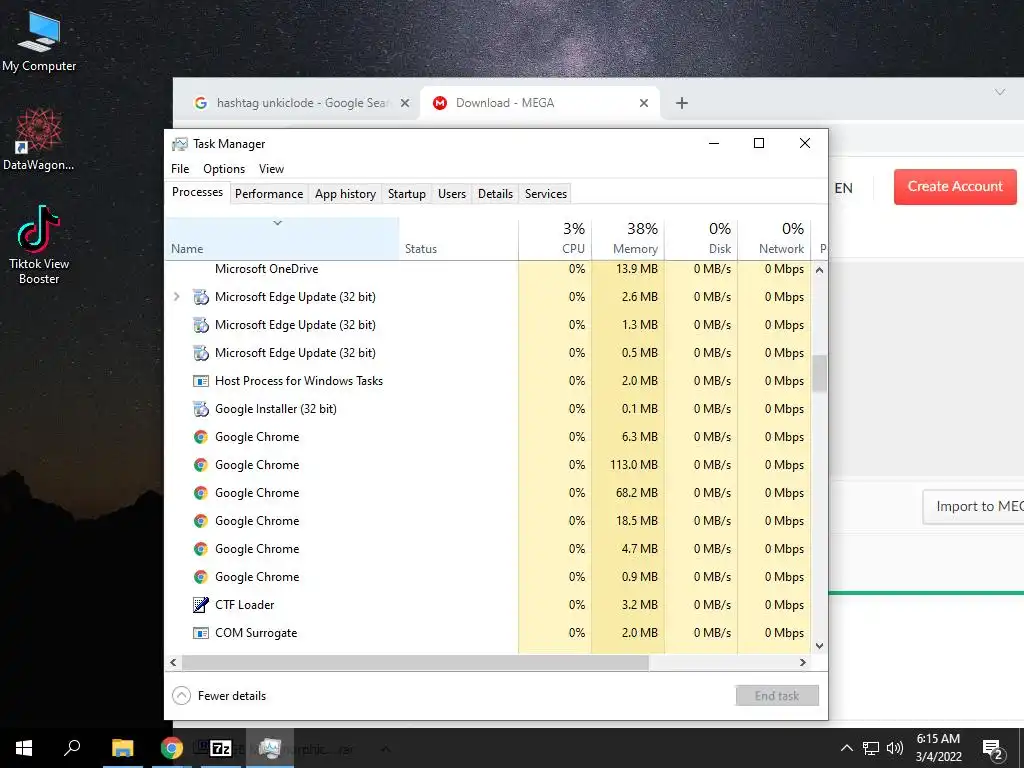Open taskbar search magnifier
The height and width of the screenshot is (768, 1024).
click(x=72, y=748)
